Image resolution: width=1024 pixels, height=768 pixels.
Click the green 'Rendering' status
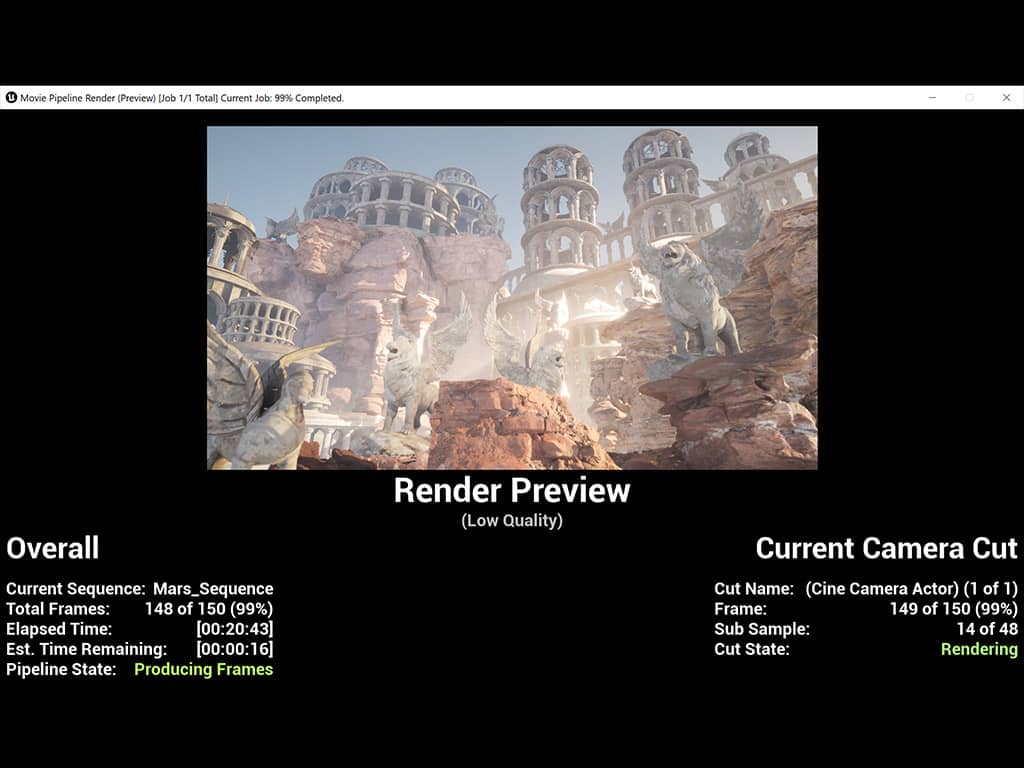pos(980,649)
